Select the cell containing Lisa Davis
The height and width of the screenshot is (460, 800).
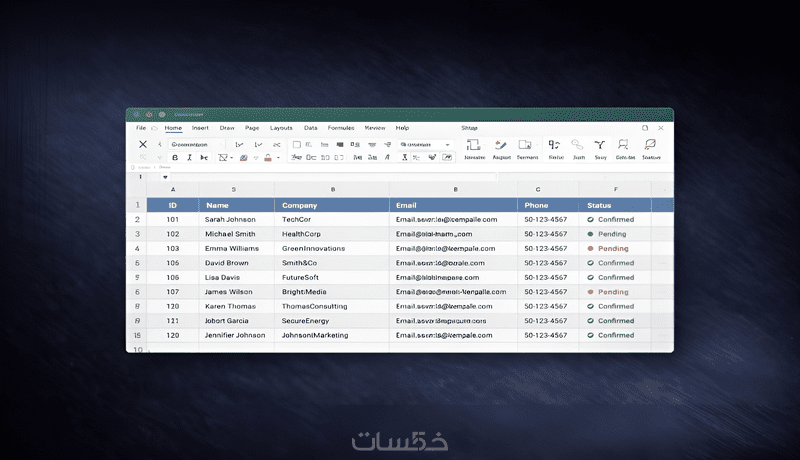pos(237,277)
